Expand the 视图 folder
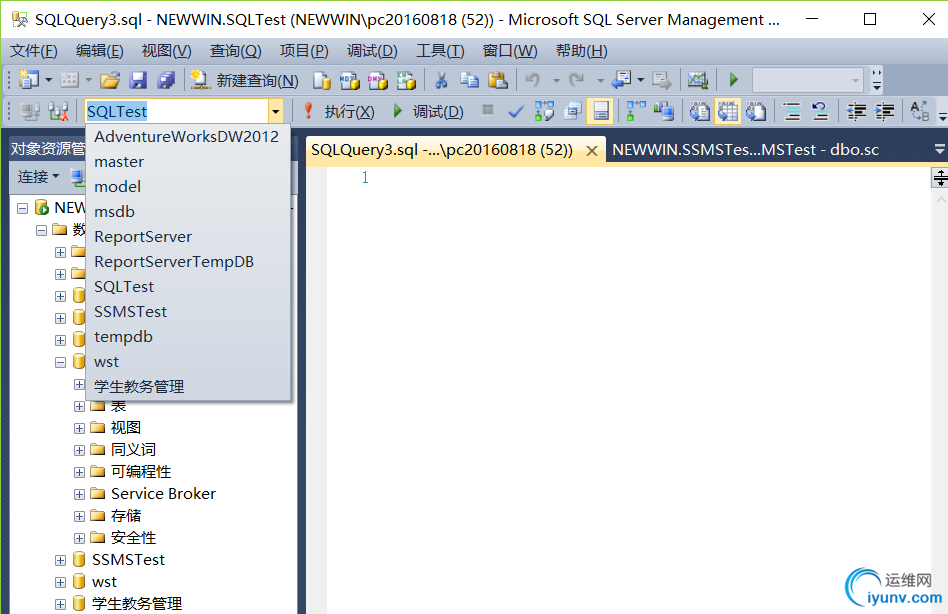Viewport: 948px width, 614px height. coord(79,428)
